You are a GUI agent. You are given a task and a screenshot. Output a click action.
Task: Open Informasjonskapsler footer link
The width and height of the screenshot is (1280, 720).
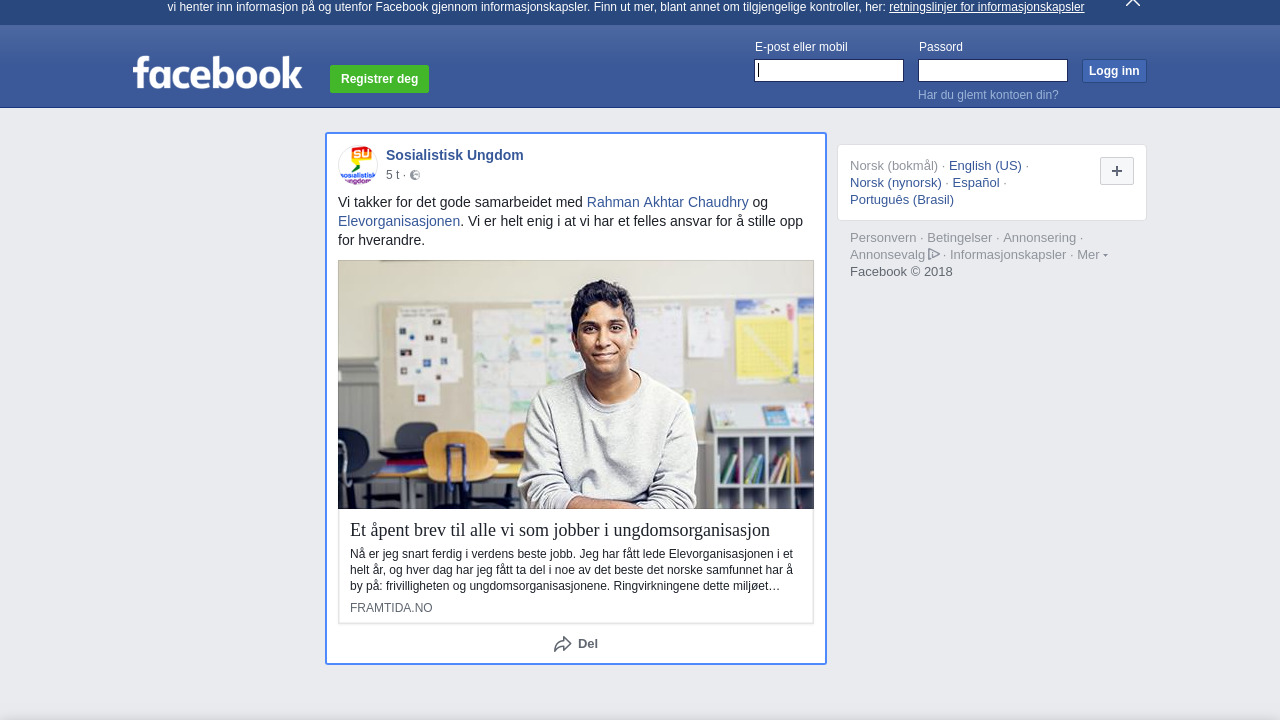pyautogui.click(x=1008, y=255)
